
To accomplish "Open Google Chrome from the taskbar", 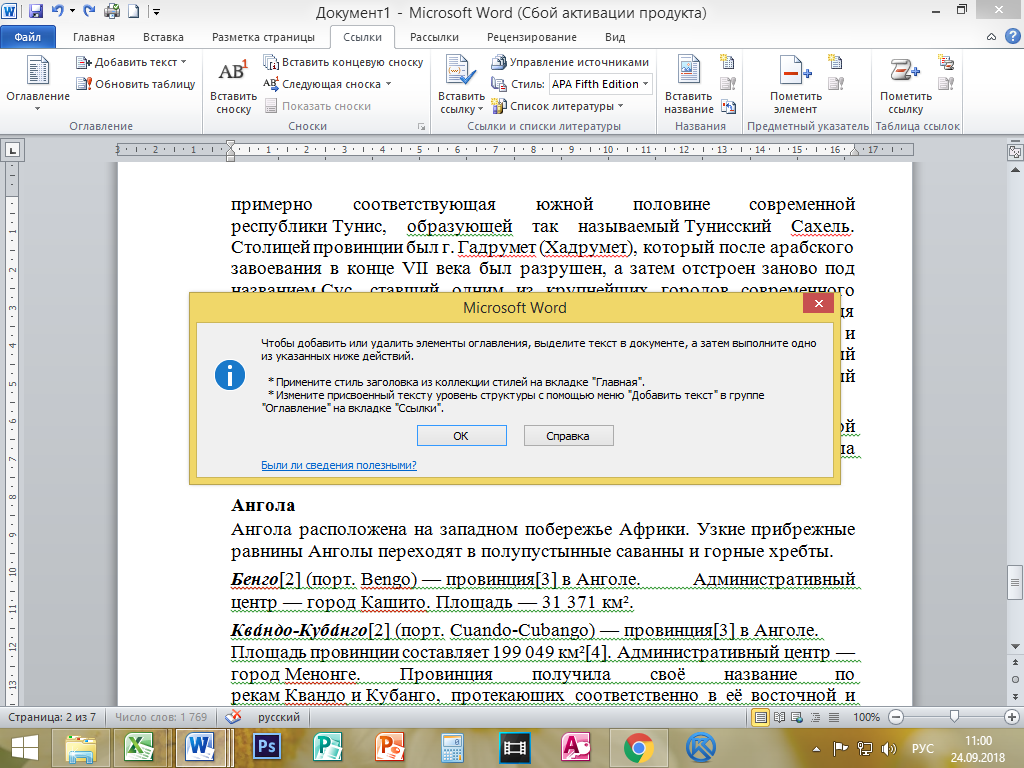I will tap(638, 748).
